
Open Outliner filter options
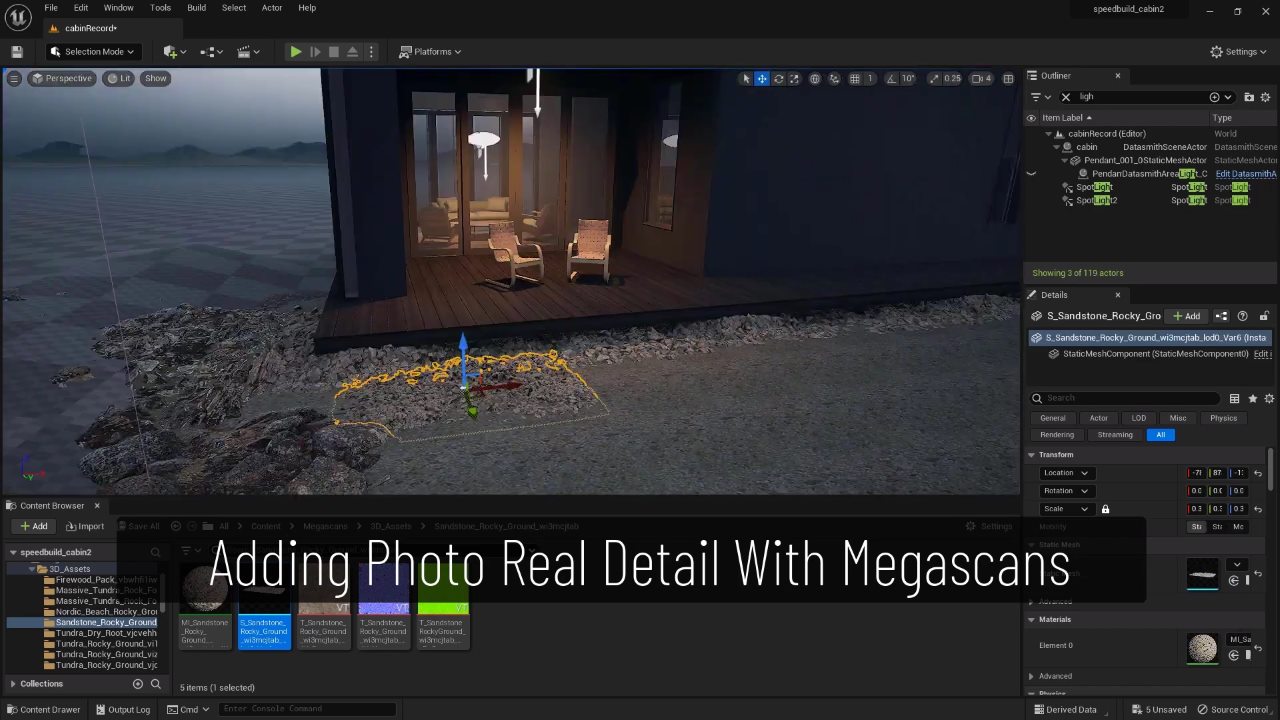coord(1040,97)
